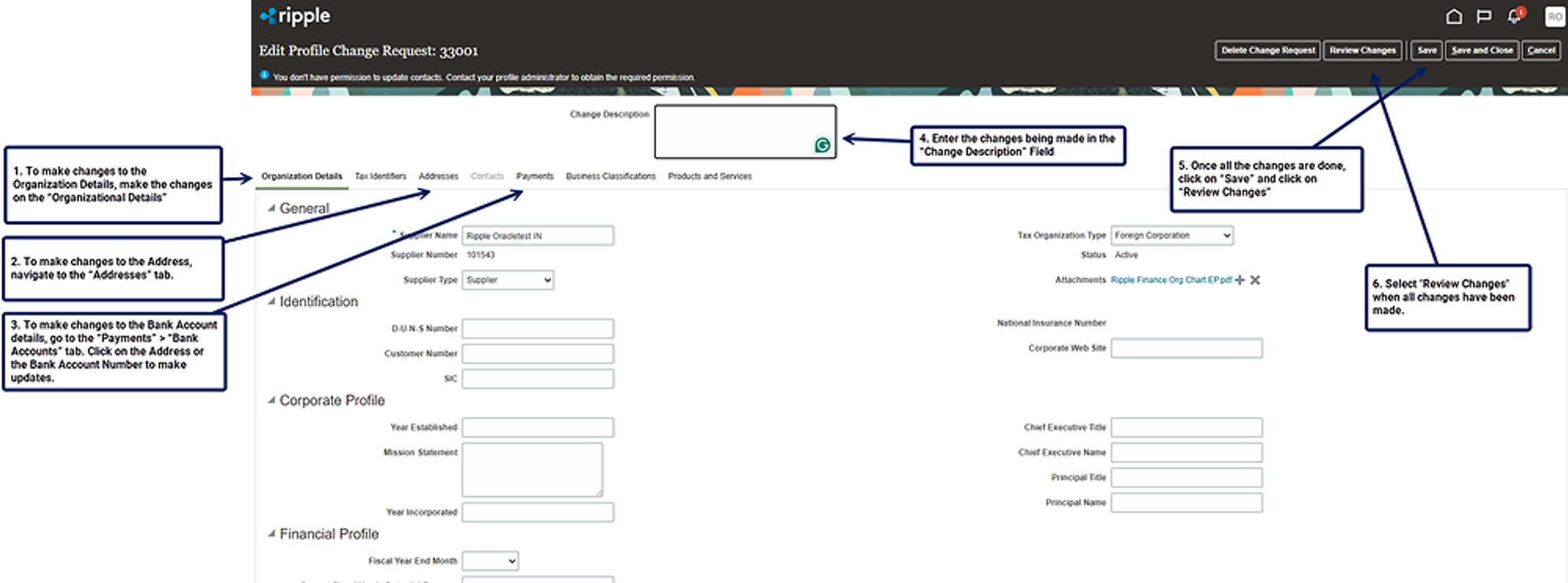Click the Cancel button
Image resolution: width=1568 pixels, height=583 pixels.
pos(1541,50)
